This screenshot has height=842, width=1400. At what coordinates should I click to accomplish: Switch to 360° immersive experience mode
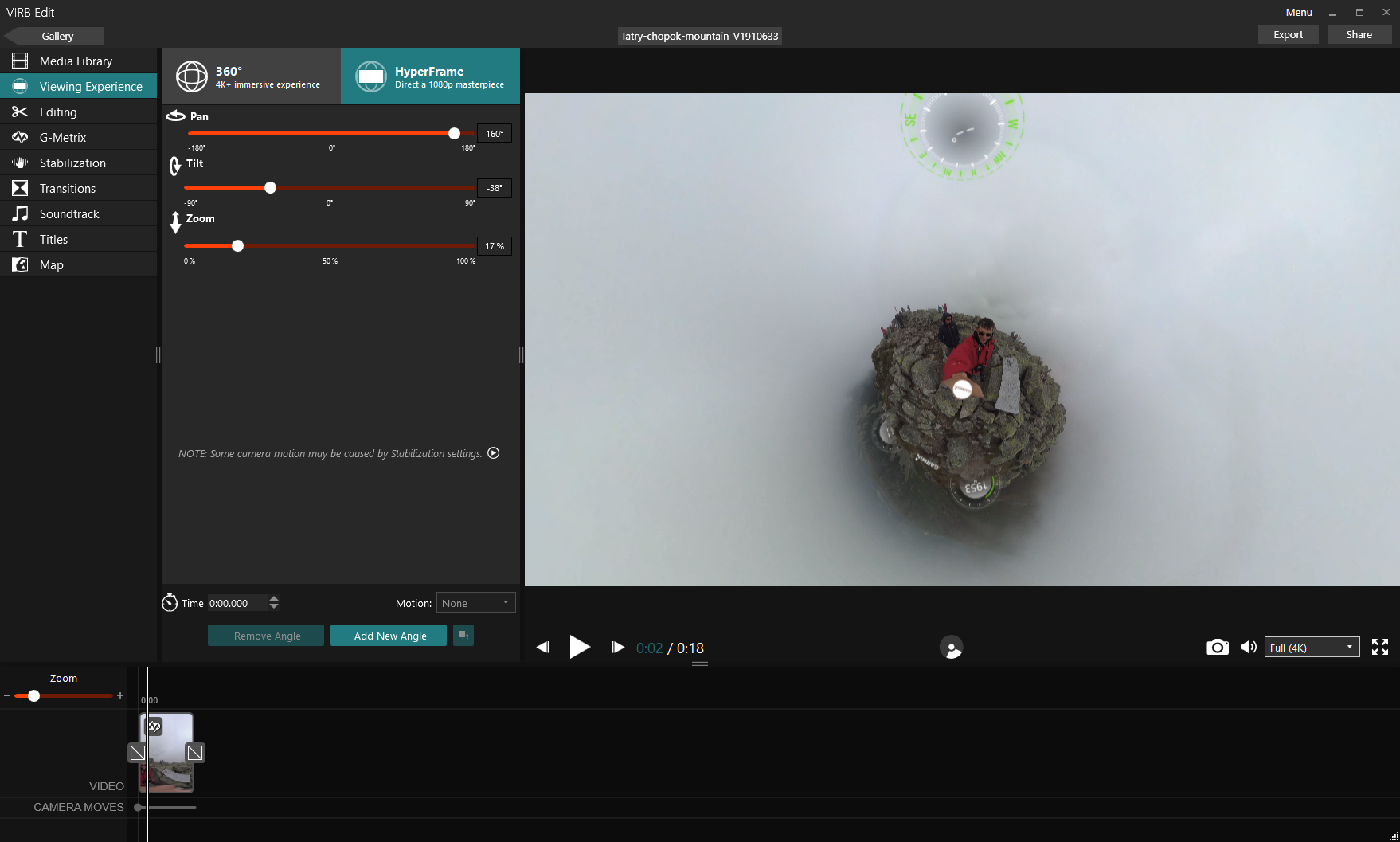click(251, 76)
